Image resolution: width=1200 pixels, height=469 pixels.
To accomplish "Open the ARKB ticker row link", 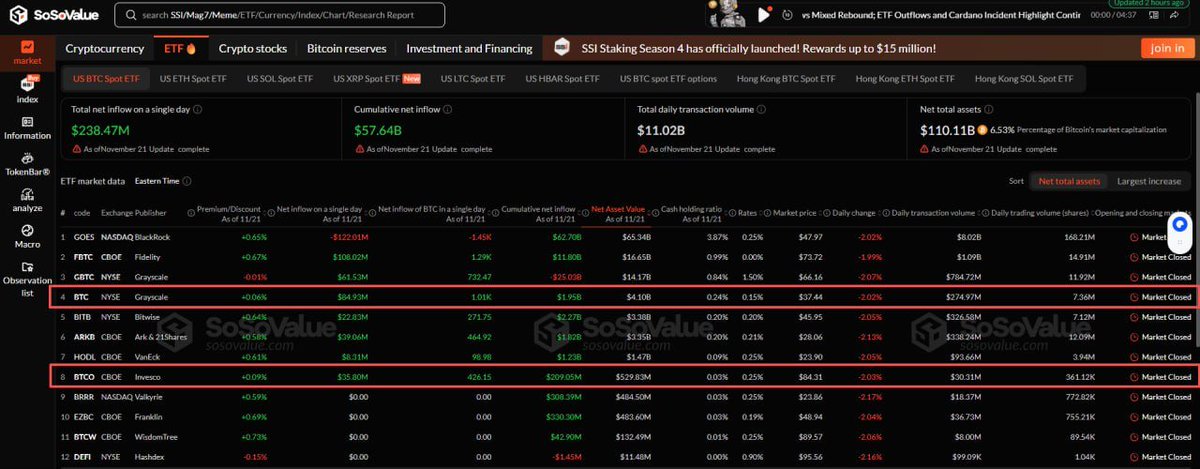I will click(x=83, y=338).
